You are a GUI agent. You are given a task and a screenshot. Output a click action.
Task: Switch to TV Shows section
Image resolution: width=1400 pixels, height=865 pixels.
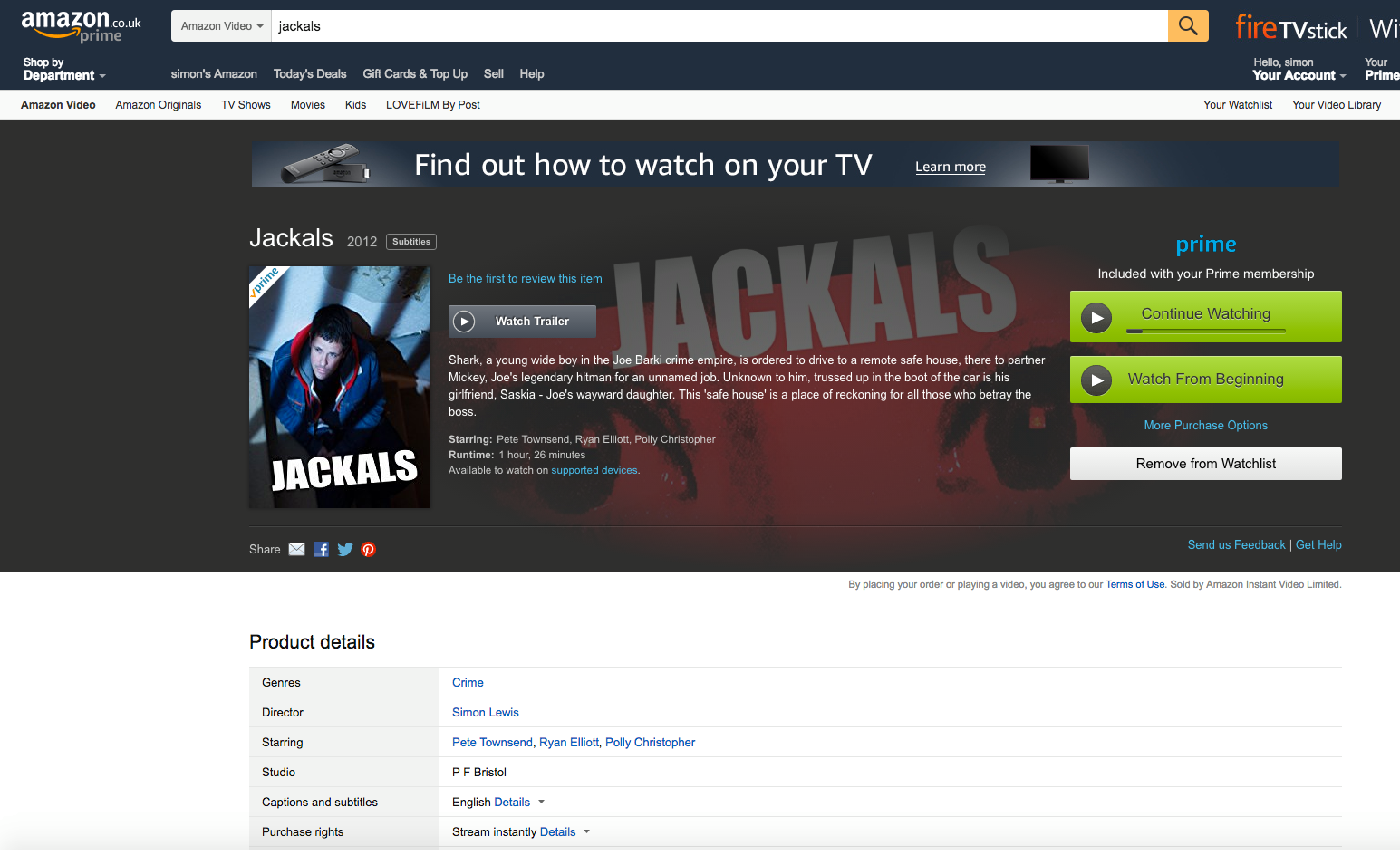click(x=246, y=105)
